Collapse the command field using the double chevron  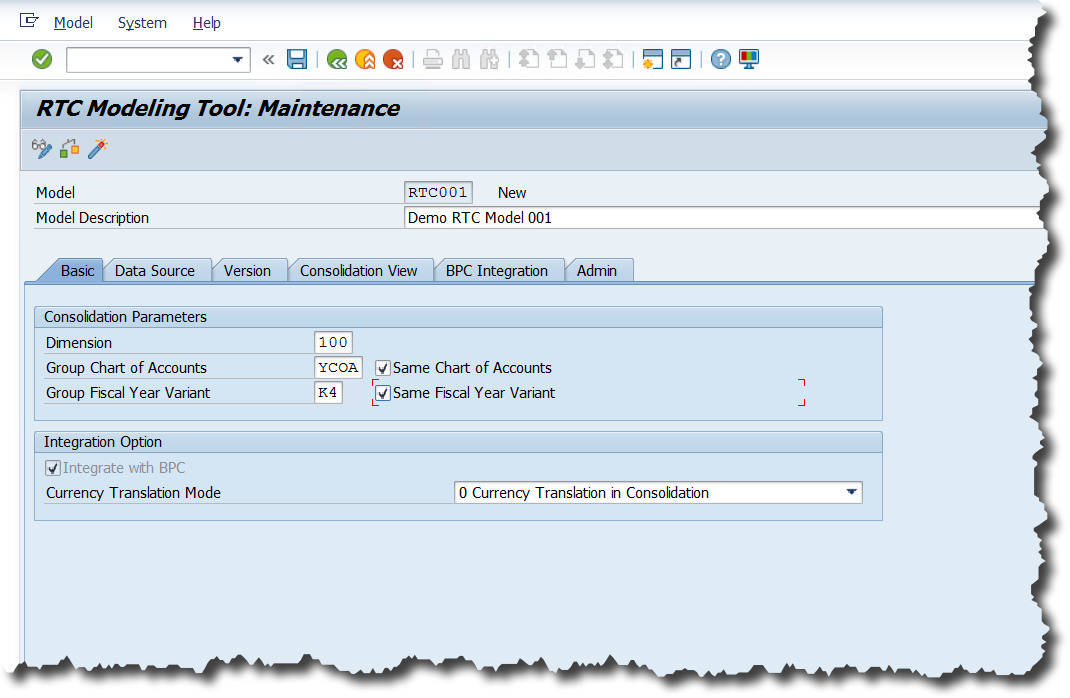pos(268,60)
